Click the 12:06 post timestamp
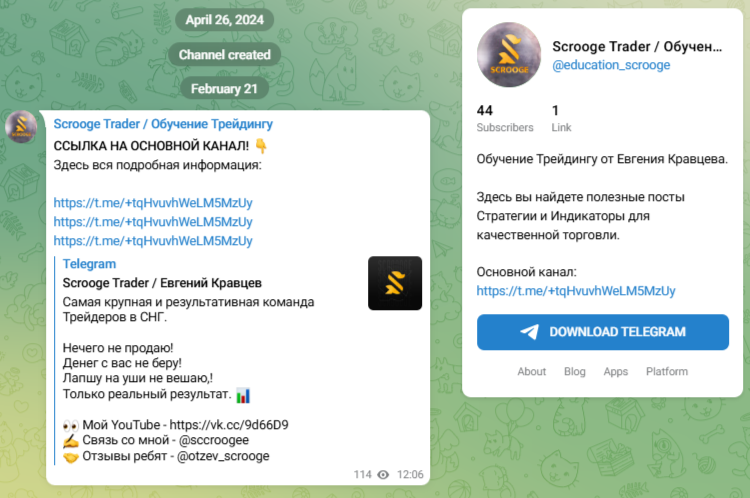 [x=410, y=475]
